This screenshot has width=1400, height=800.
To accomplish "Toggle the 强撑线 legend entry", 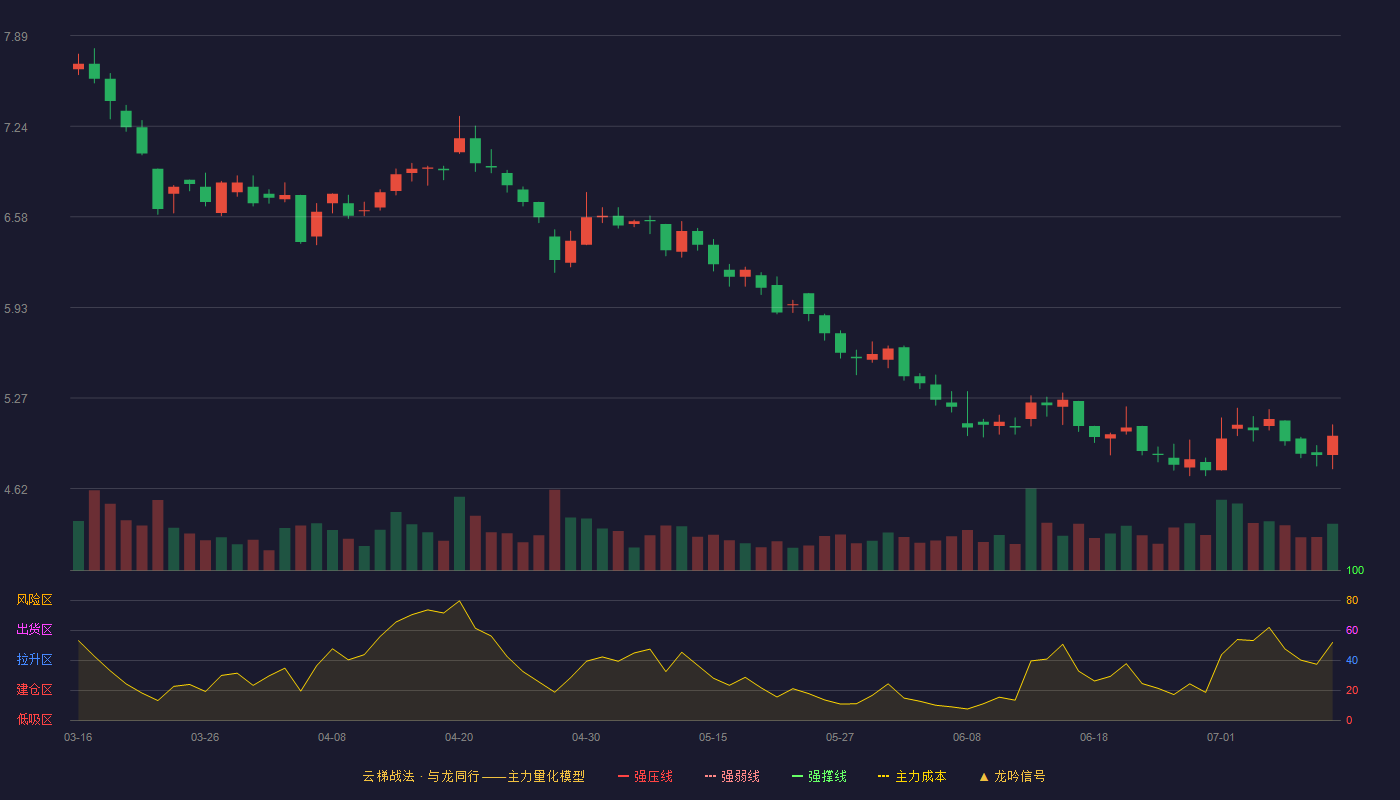I will point(819,776).
